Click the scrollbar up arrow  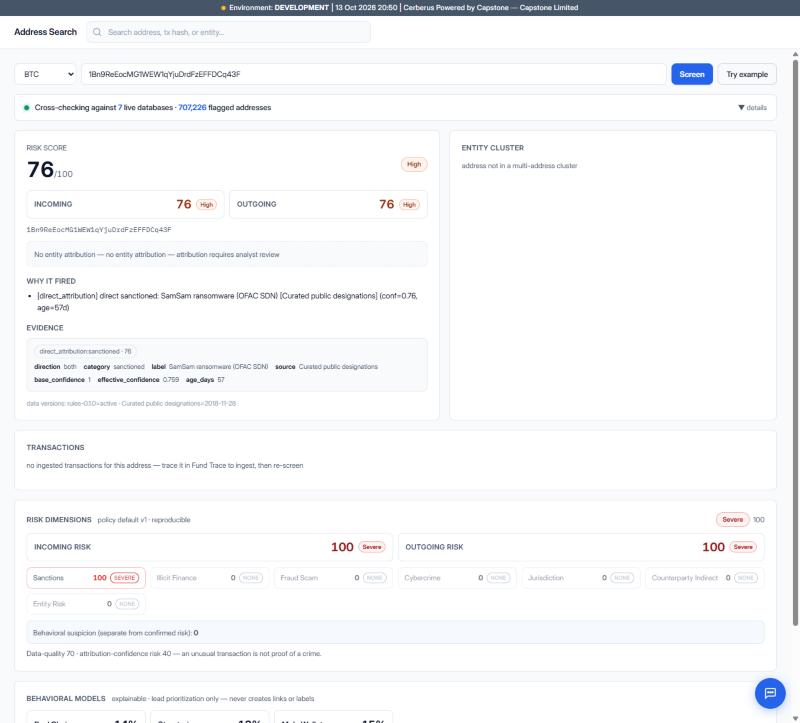[x=795, y=54]
